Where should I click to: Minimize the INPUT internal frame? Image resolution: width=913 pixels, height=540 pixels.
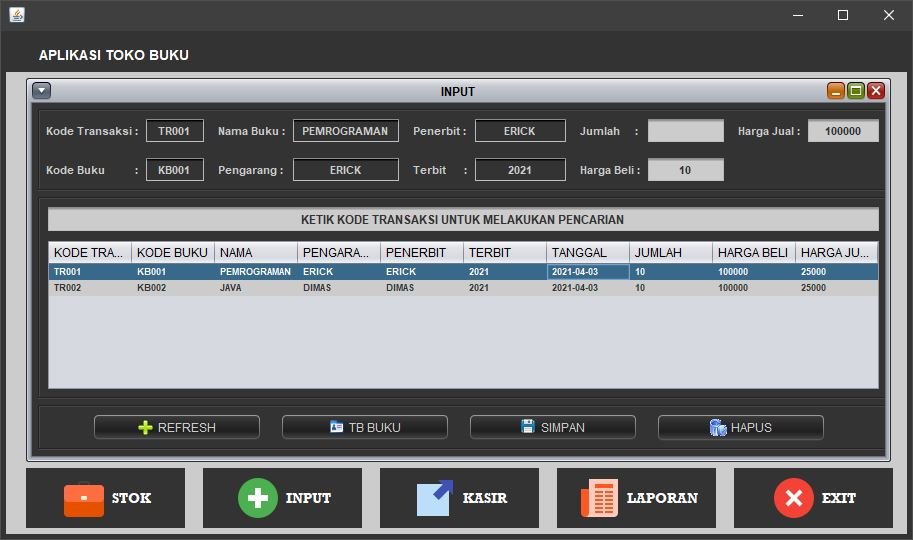836,91
